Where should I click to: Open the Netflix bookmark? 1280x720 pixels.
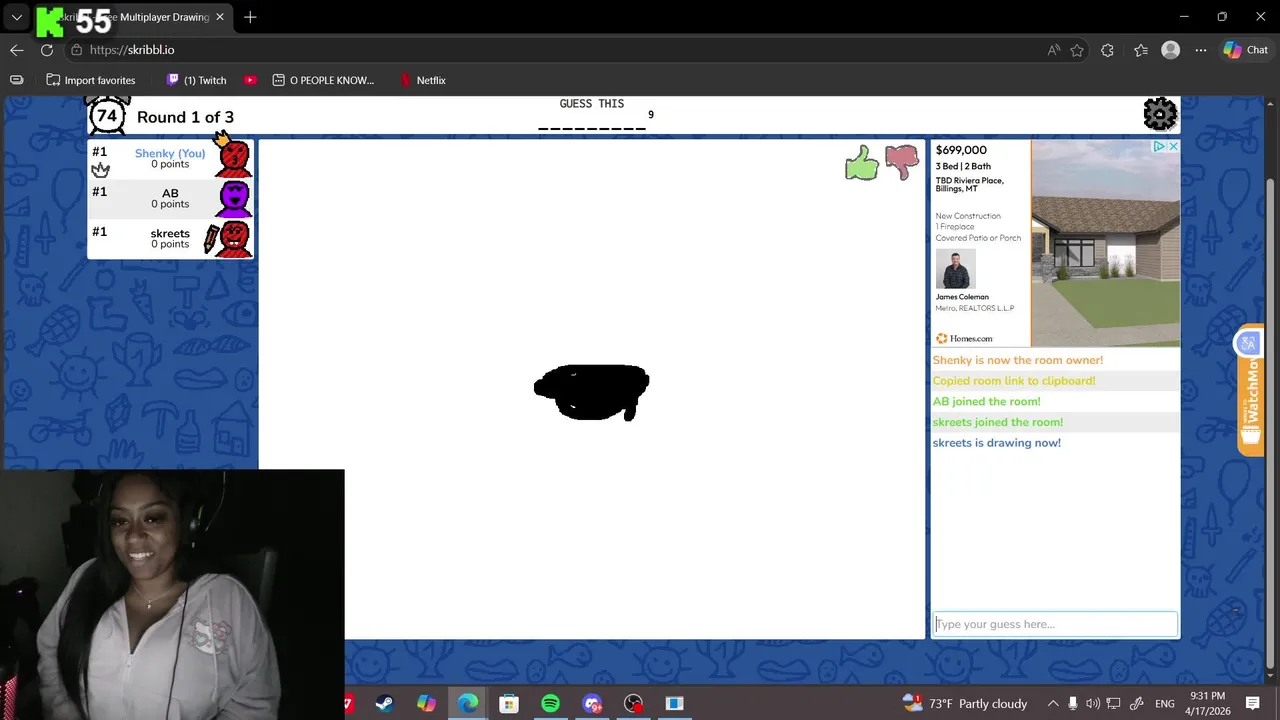tap(422, 80)
